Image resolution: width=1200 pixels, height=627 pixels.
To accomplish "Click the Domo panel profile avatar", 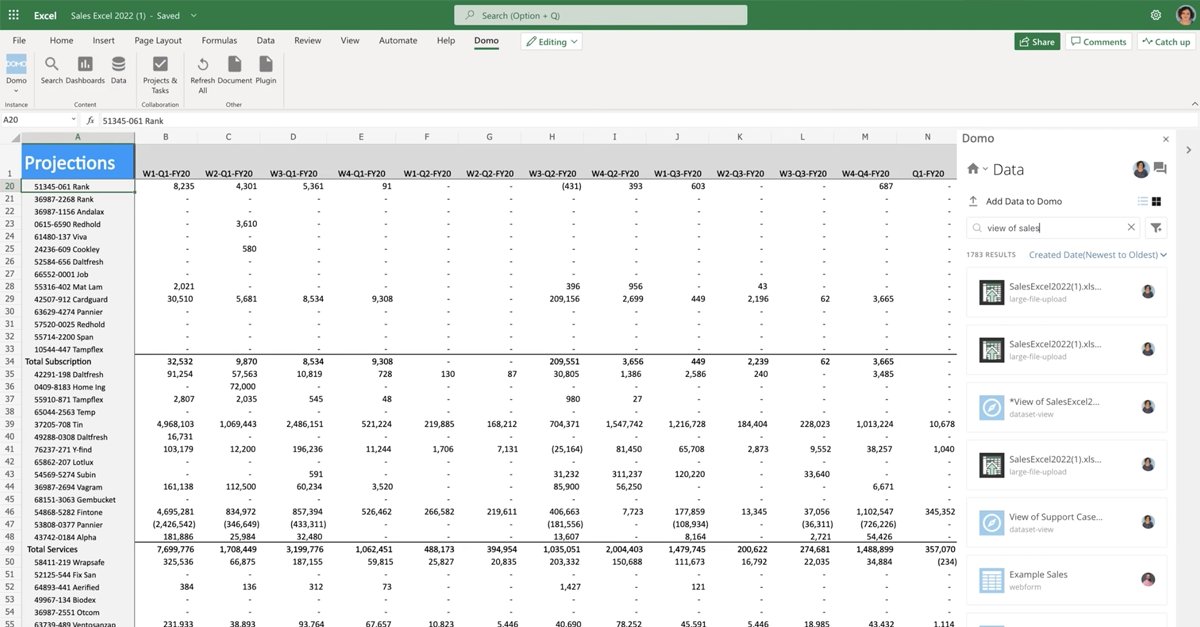I will pos(1141,169).
